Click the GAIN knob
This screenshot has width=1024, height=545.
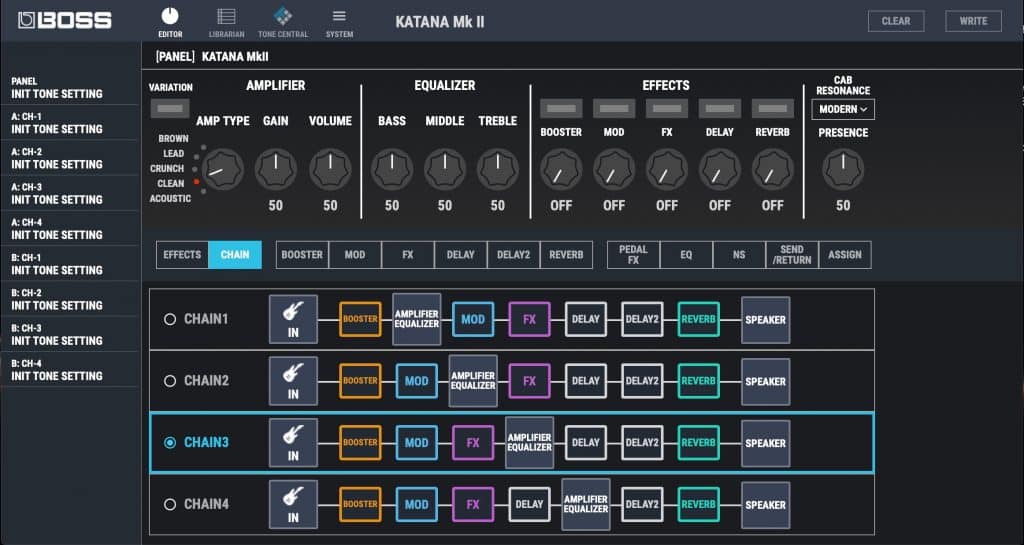(x=276, y=169)
